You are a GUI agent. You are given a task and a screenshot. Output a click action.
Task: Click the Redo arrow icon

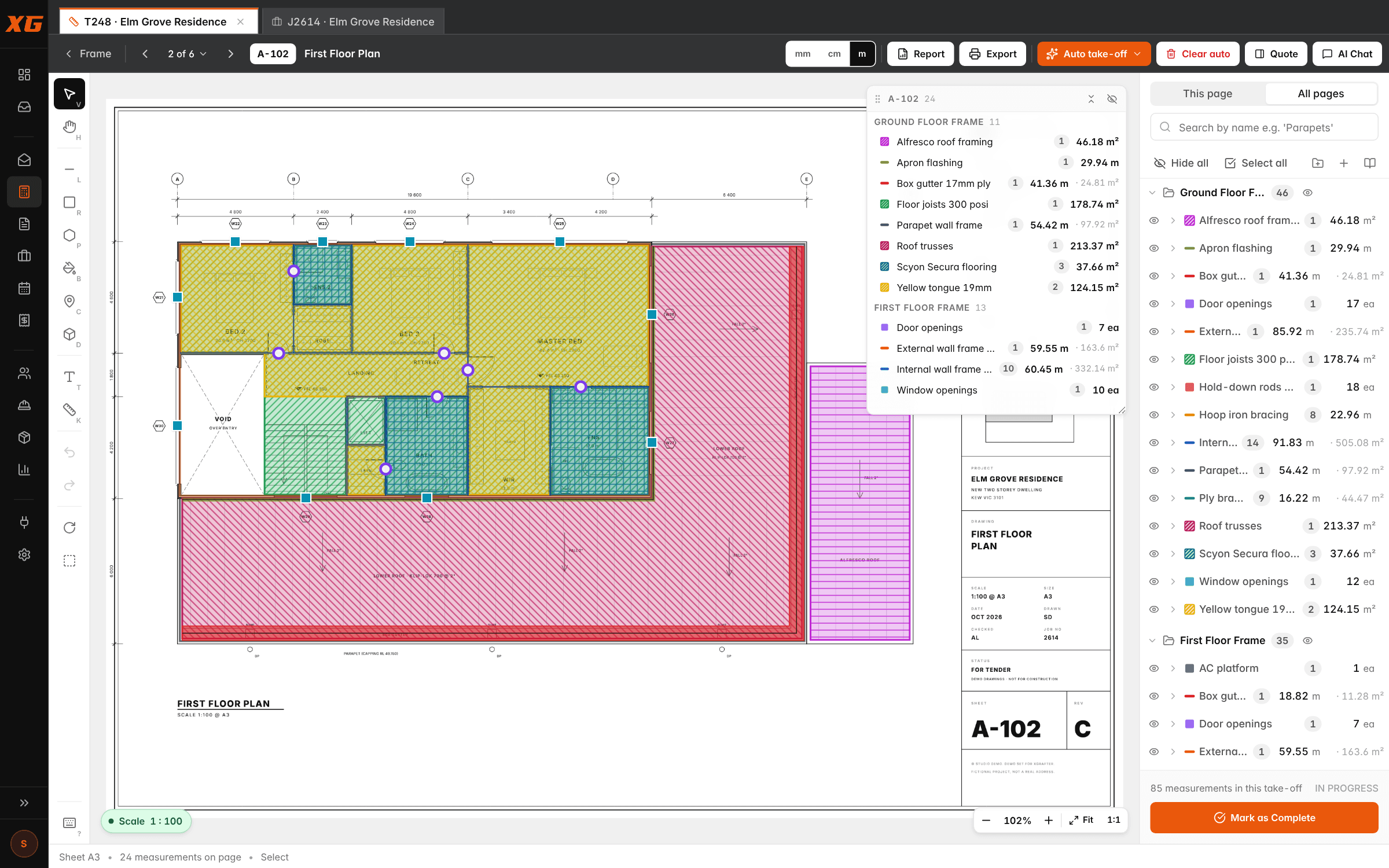(x=69, y=485)
